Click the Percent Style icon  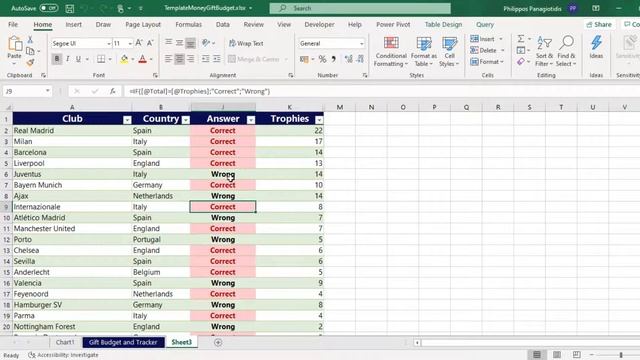pyautogui.click(x=322, y=59)
